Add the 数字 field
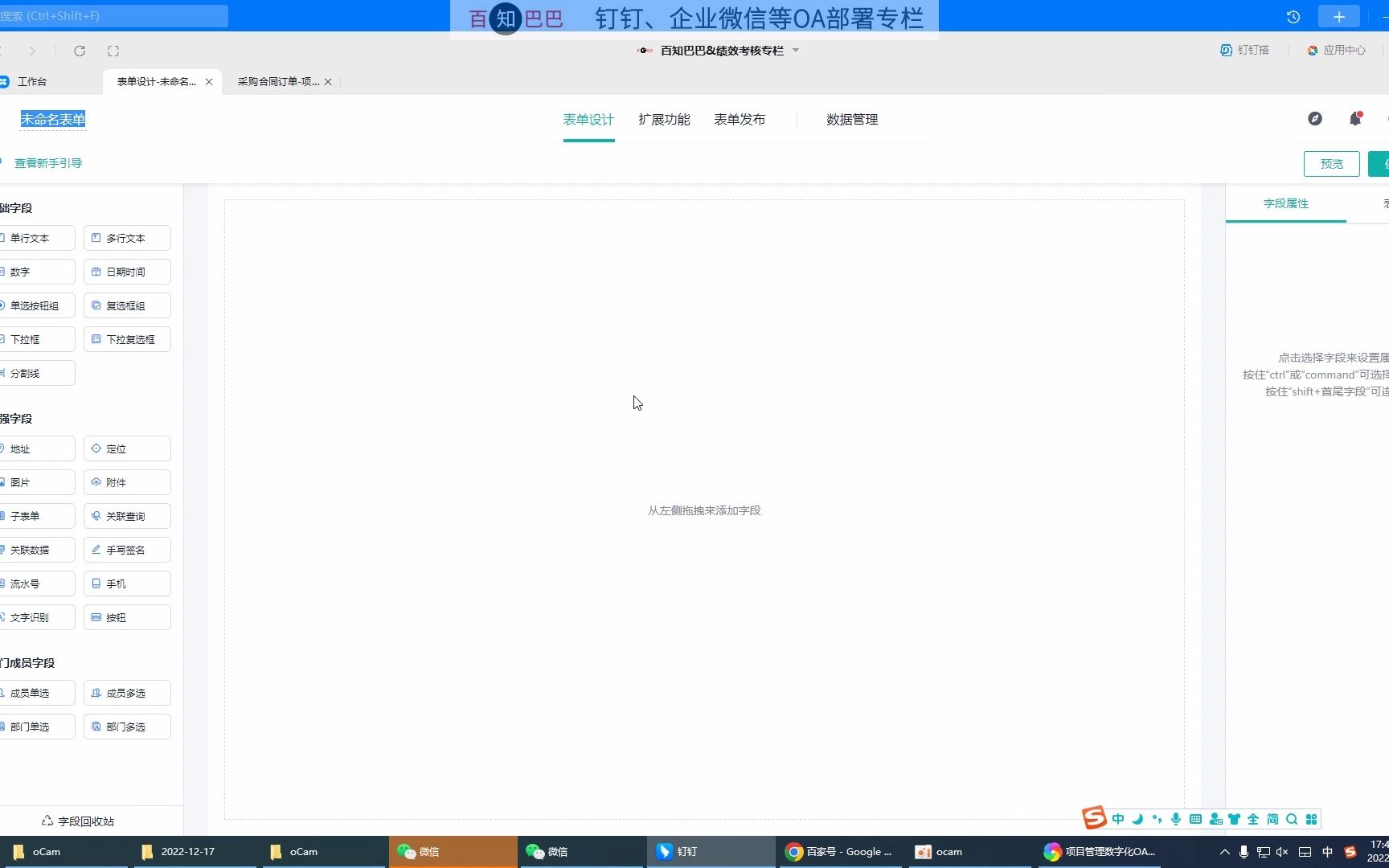The image size is (1389, 868). pyautogui.click(x=35, y=272)
